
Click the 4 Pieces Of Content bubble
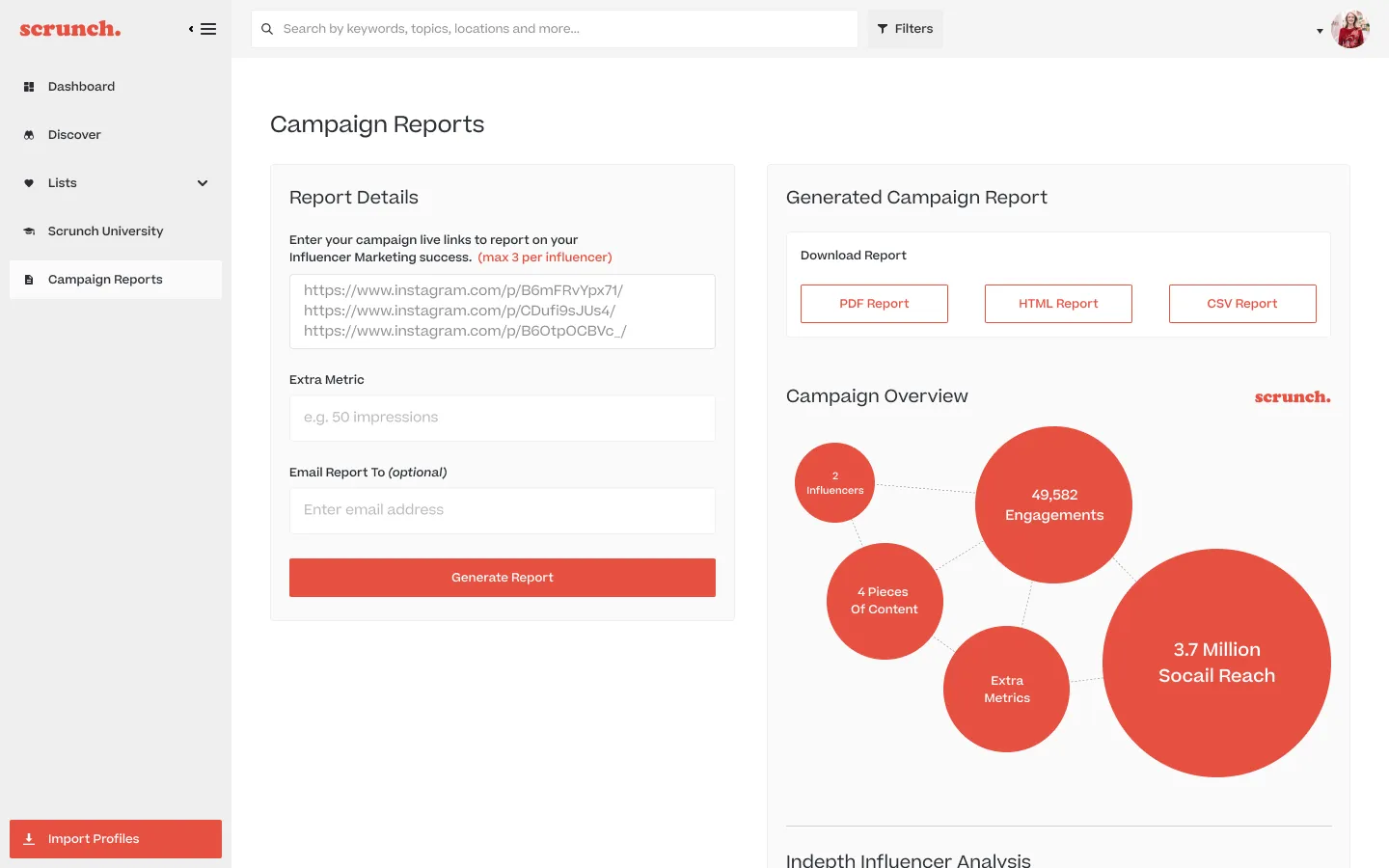pos(885,601)
